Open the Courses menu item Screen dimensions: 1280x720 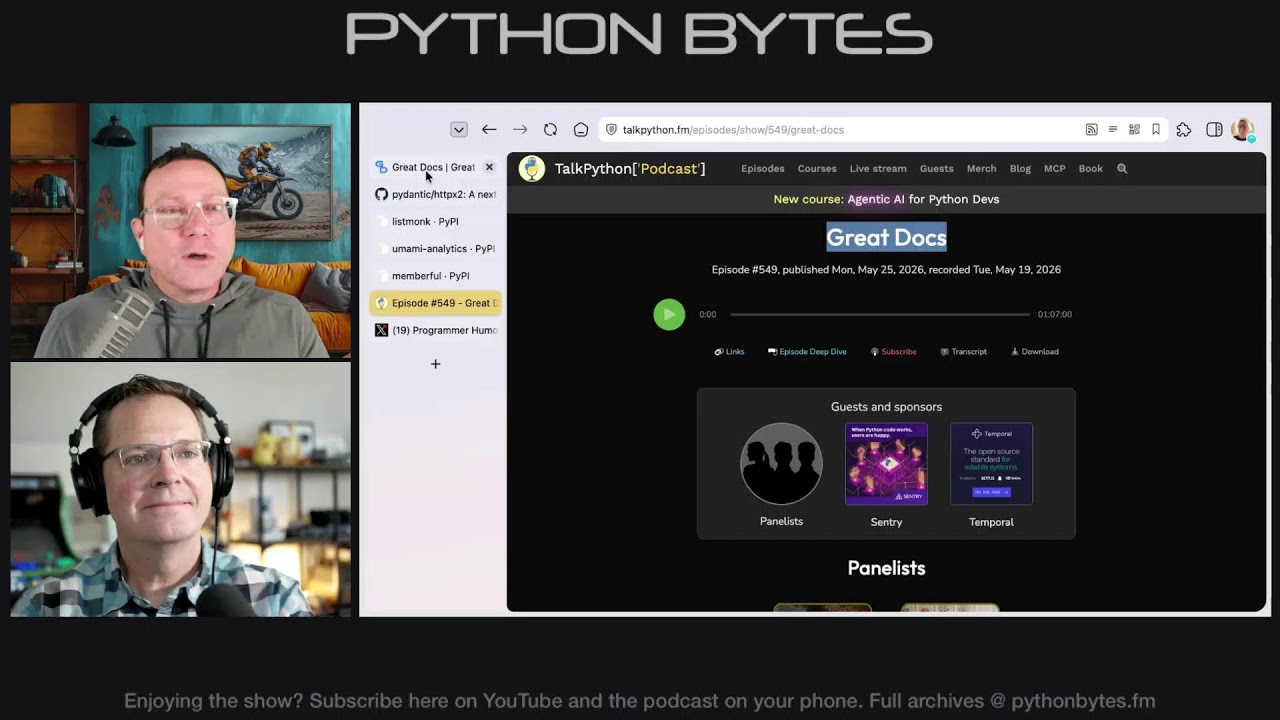pyautogui.click(x=817, y=169)
